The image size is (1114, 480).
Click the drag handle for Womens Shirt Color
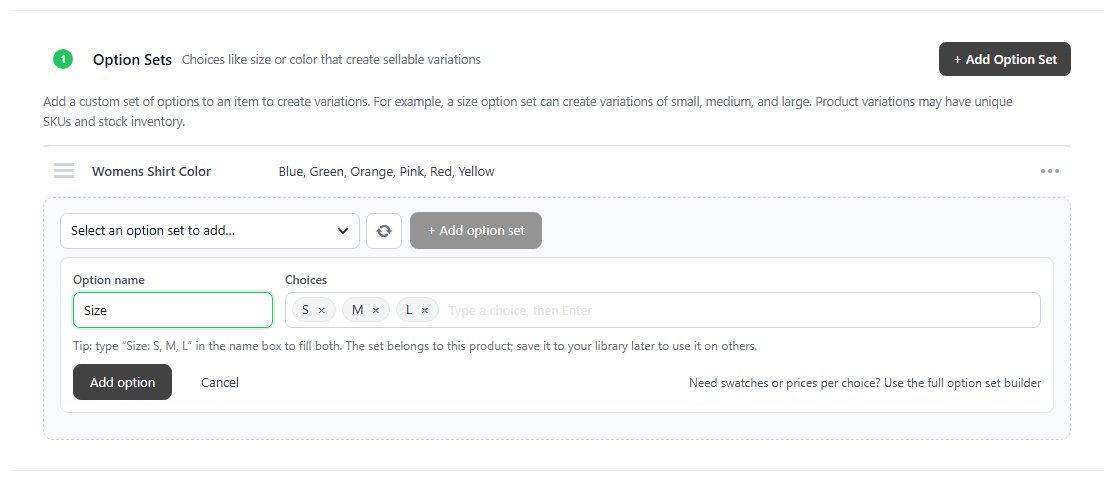click(64, 171)
